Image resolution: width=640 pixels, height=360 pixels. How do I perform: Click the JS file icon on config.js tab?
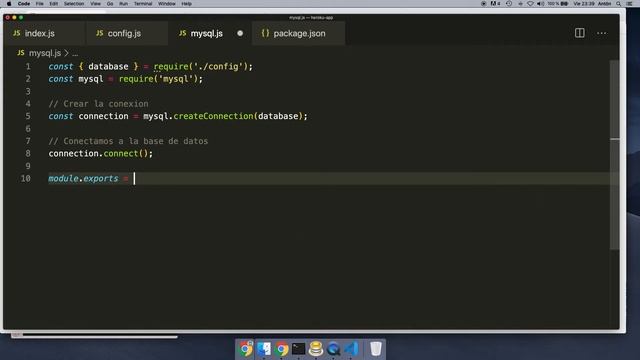click(100, 33)
